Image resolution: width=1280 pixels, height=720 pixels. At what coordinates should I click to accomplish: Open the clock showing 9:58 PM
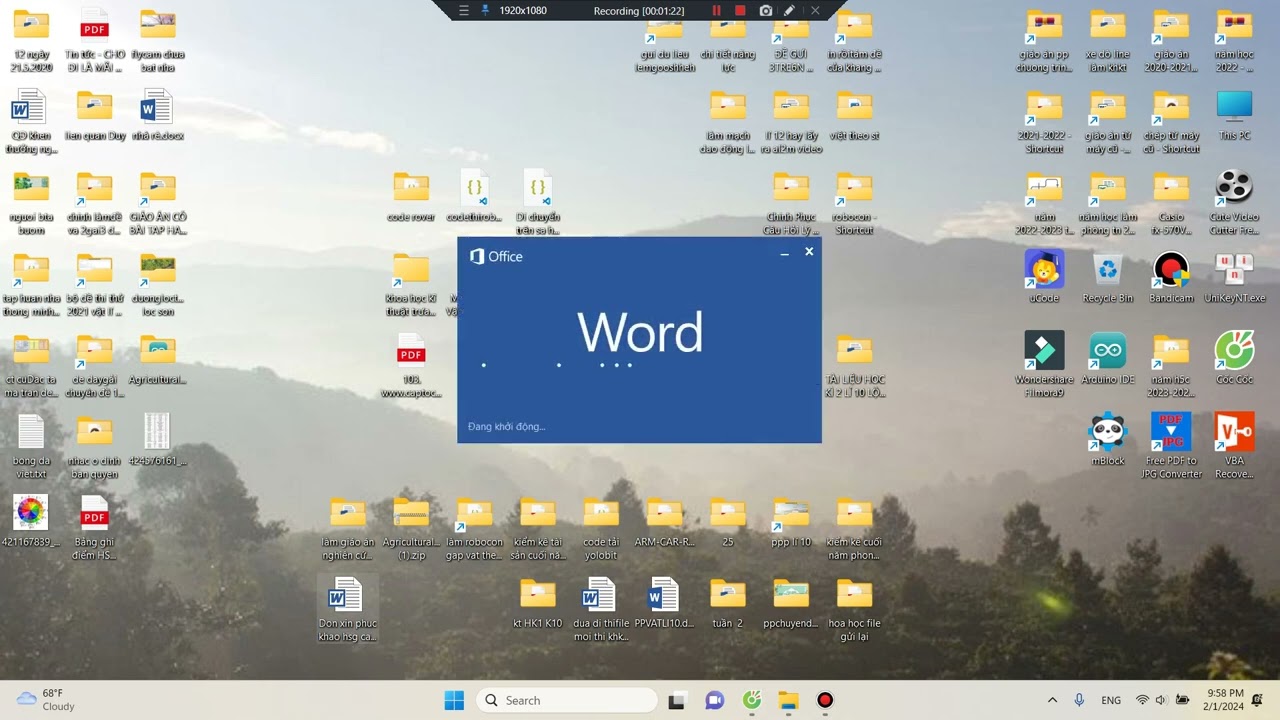(x=1226, y=700)
